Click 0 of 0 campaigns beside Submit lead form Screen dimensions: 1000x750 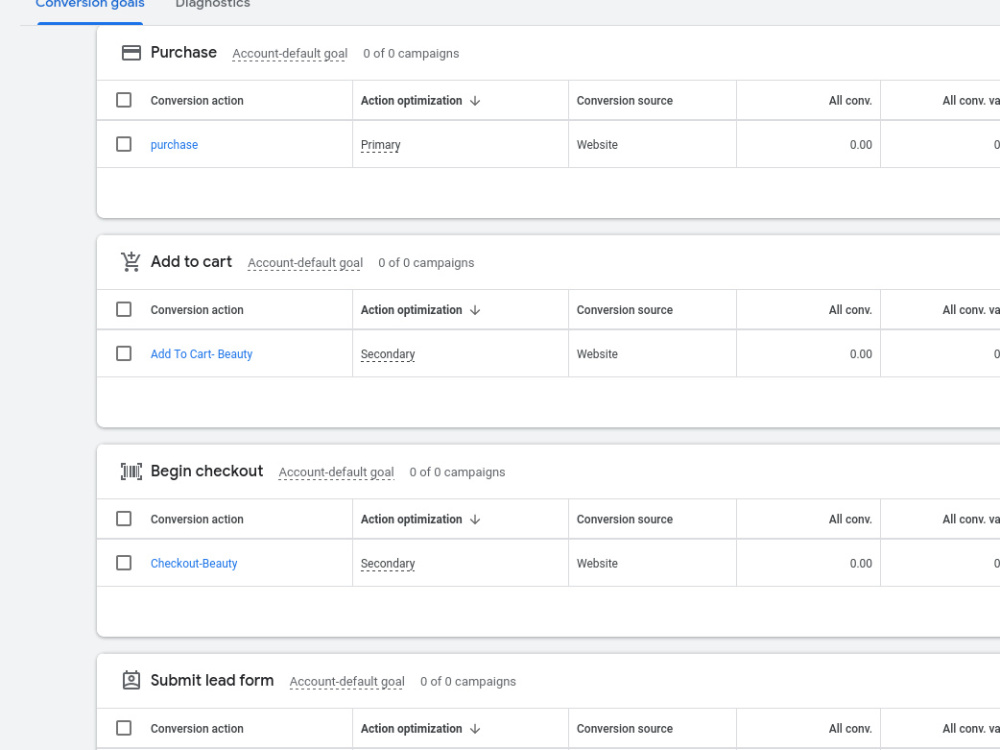click(468, 681)
